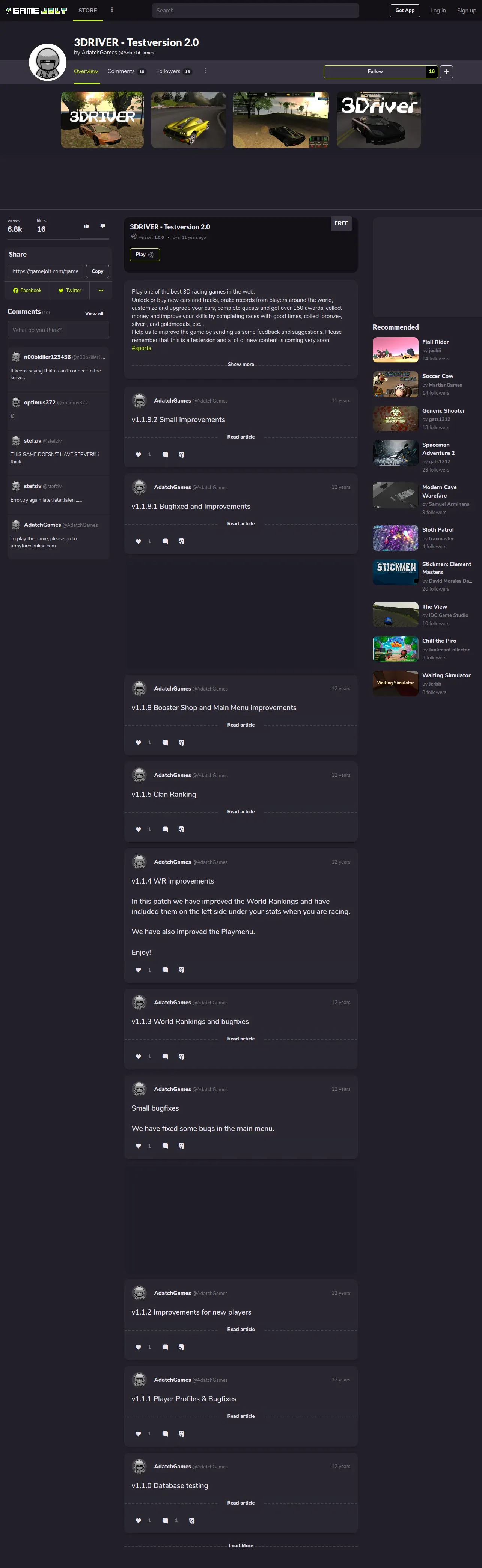Open AdatchGames avatar on v1.1.9.2 post
The image size is (482, 1568).
pyautogui.click(x=139, y=401)
